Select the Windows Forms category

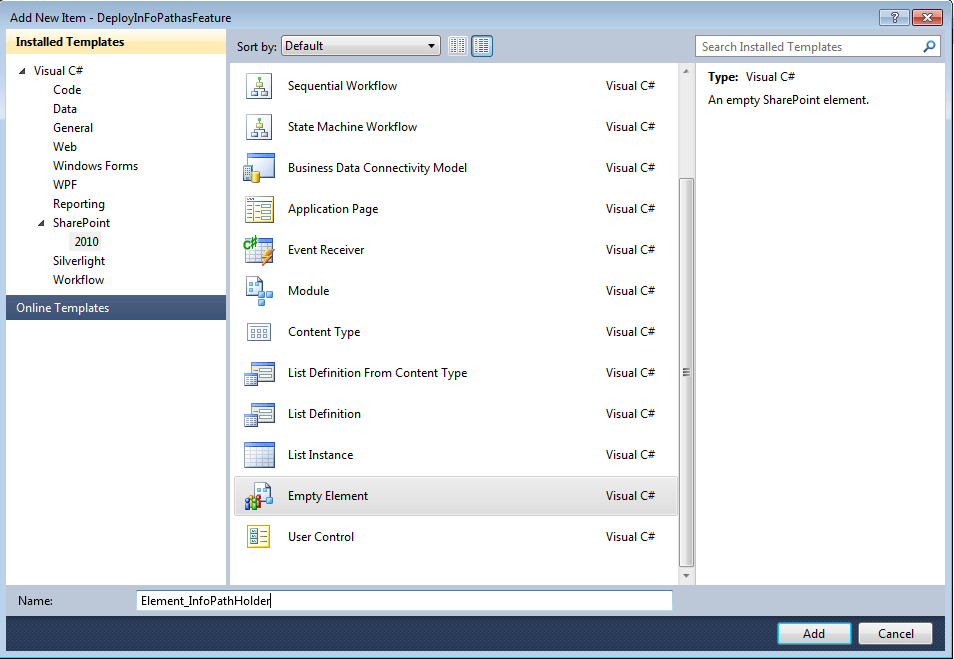[x=96, y=166]
